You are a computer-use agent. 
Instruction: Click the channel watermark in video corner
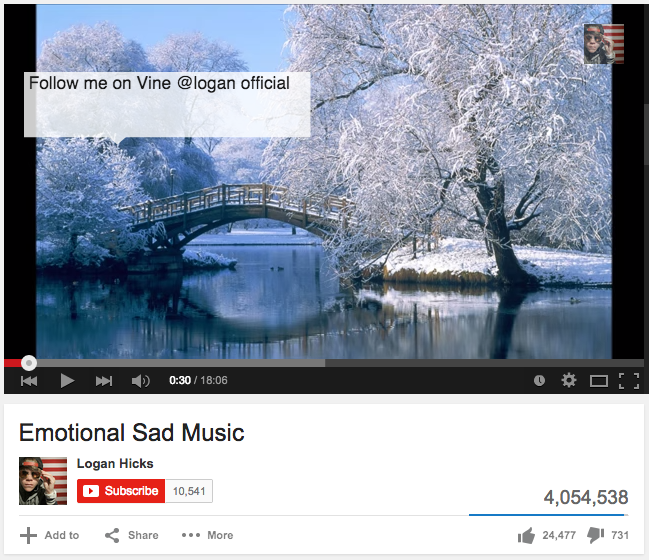[x=603, y=44]
